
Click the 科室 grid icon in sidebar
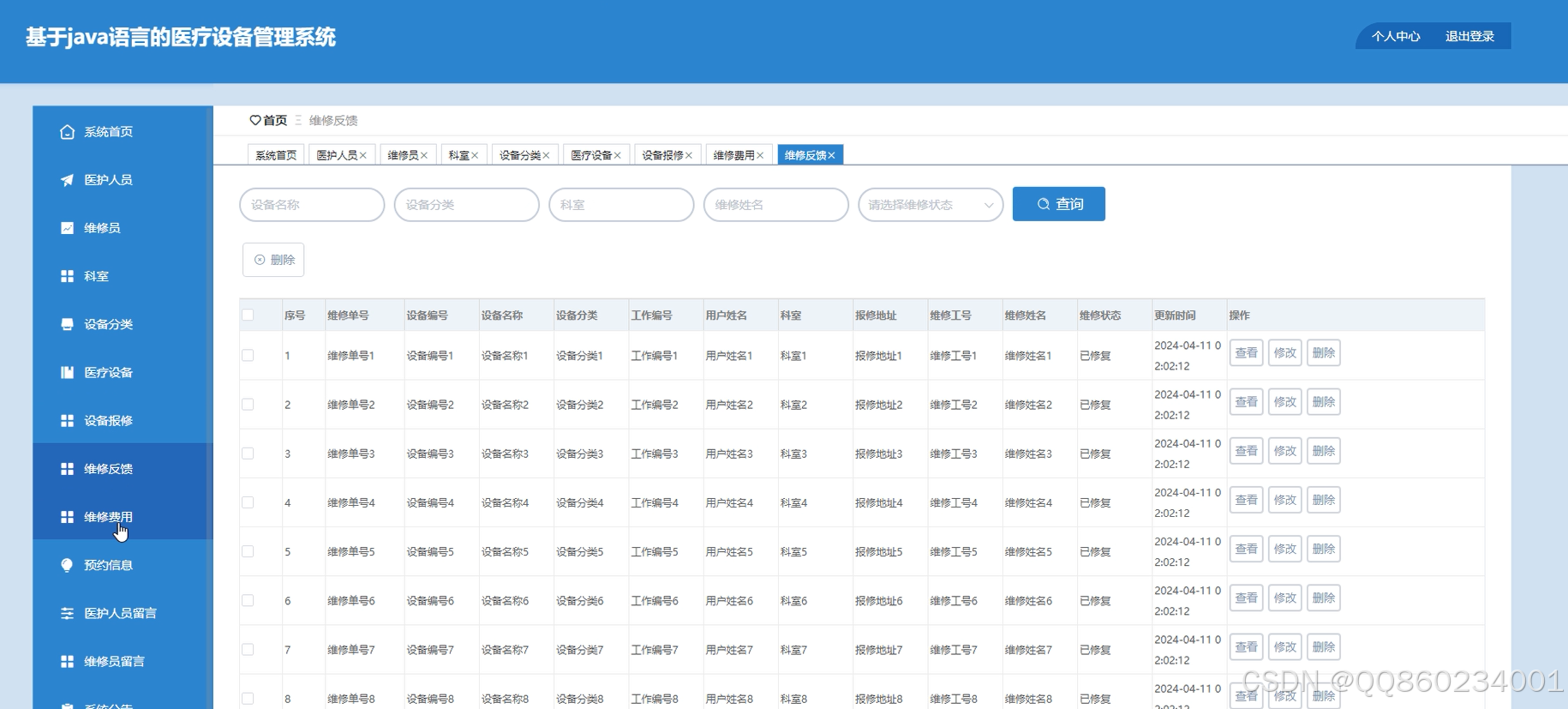pos(67,276)
